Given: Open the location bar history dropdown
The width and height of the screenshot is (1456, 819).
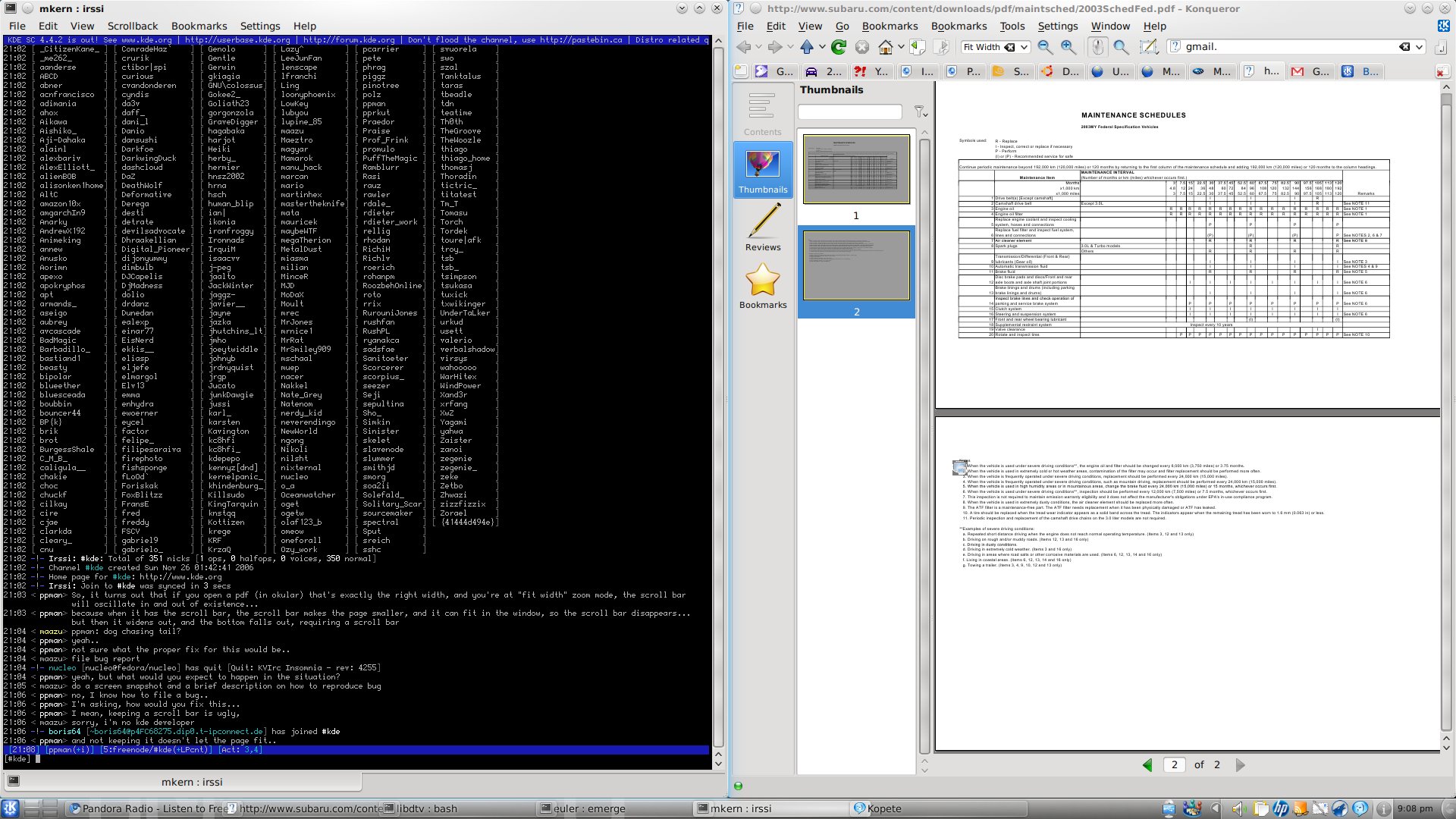Looking at the screenshot, I should tap(1419, 47).
